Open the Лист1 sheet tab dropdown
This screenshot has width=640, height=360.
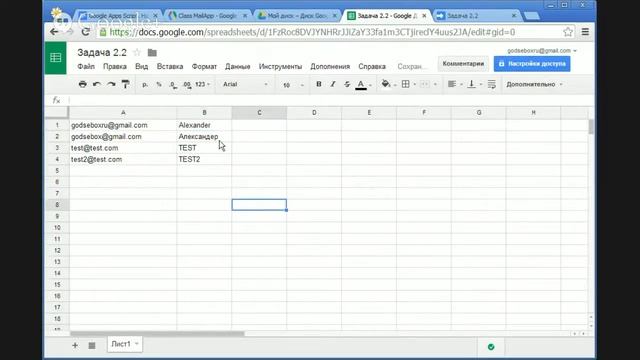137,344
